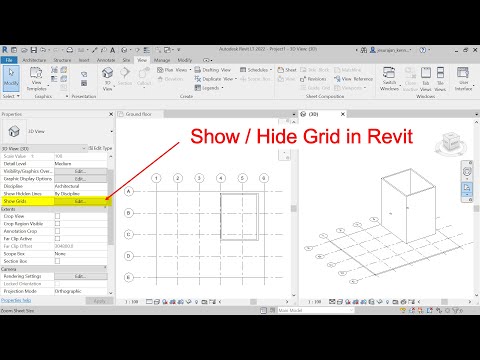Click Edit for Rendering Settings

pos(81,276)
